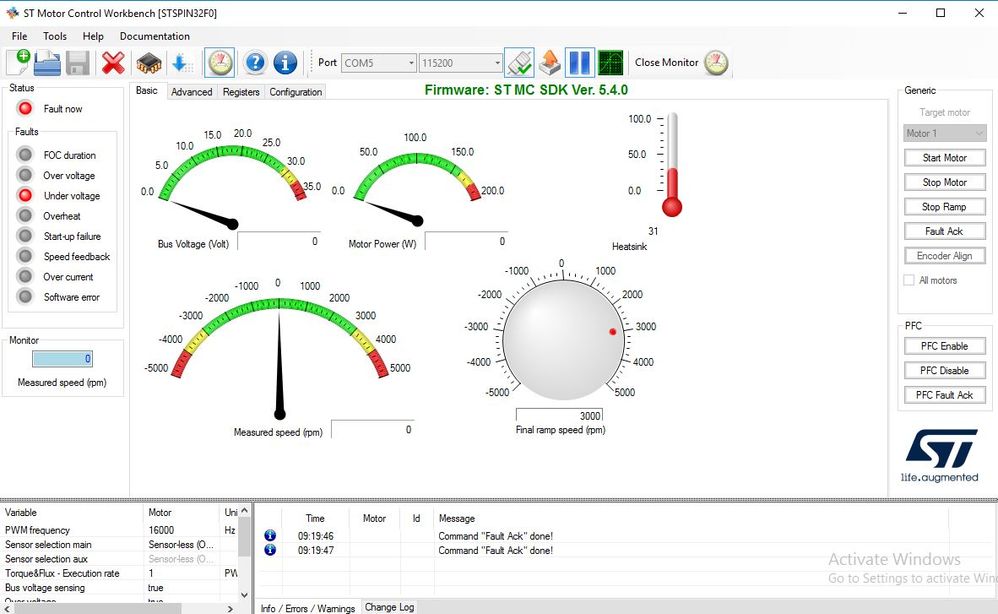The height and width of the screenshot is (614, 998).
Task: Click the info icon on the 09:19:47 log row
Action: click(270, 550)
